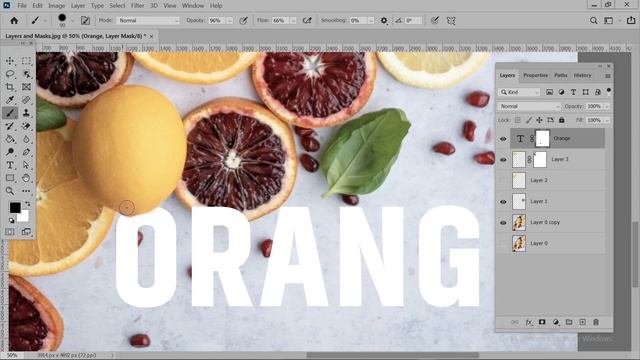Add a layer mask from panel bottom
This screenshot has height=360, width=640.
542,322
